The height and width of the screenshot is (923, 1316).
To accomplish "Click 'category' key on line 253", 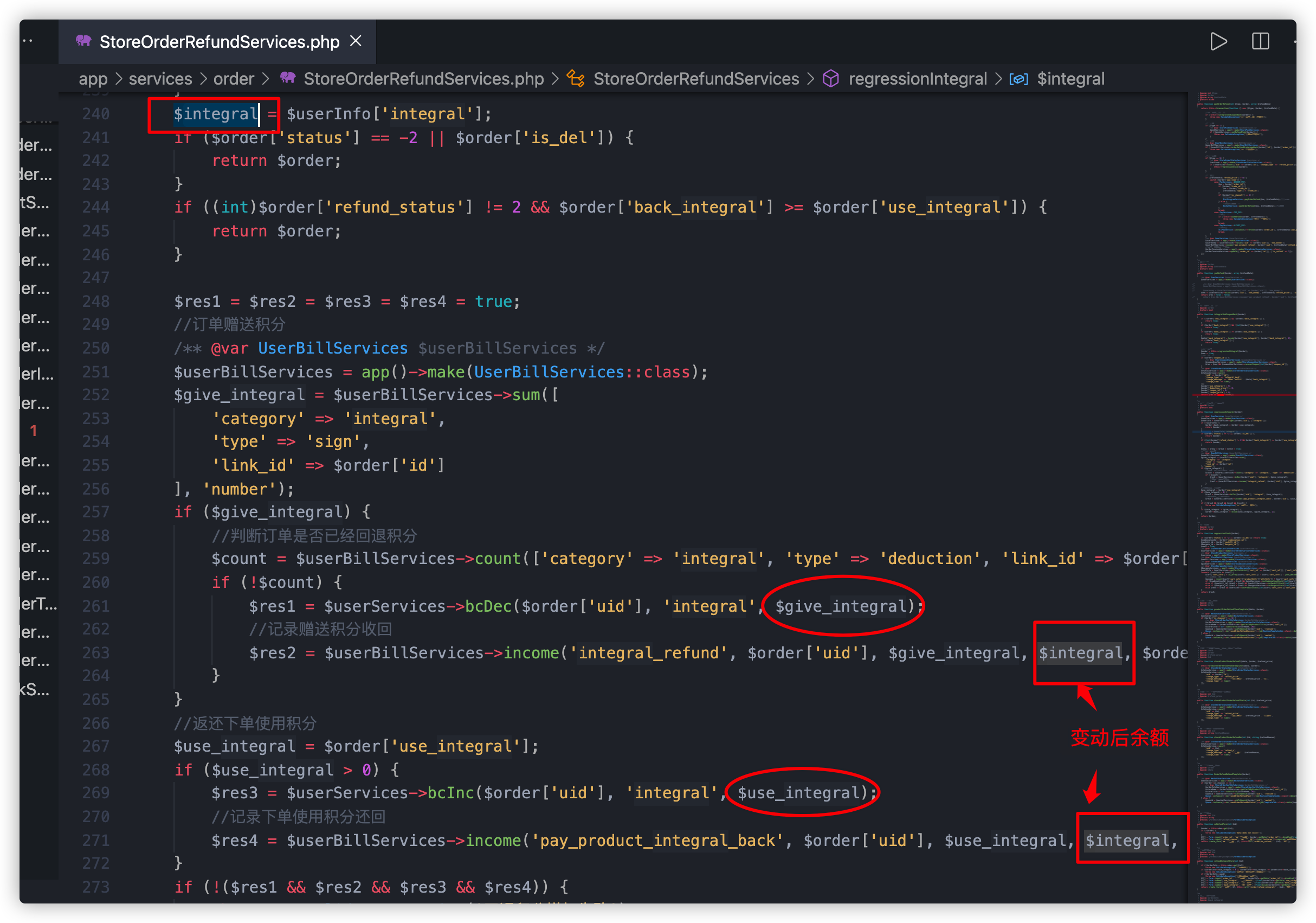I will pos(258,419).
